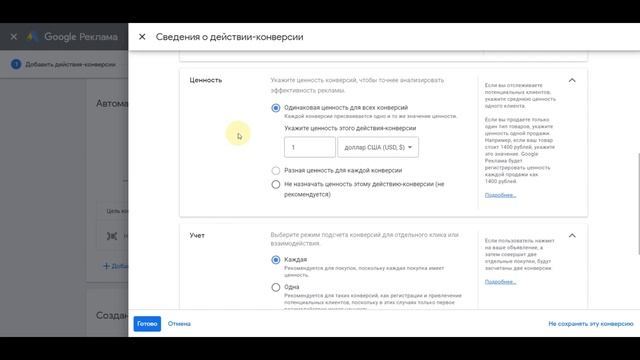Select 'Не назначать ценность' radio option
The image size is (640, 360).
click(276, 184)
